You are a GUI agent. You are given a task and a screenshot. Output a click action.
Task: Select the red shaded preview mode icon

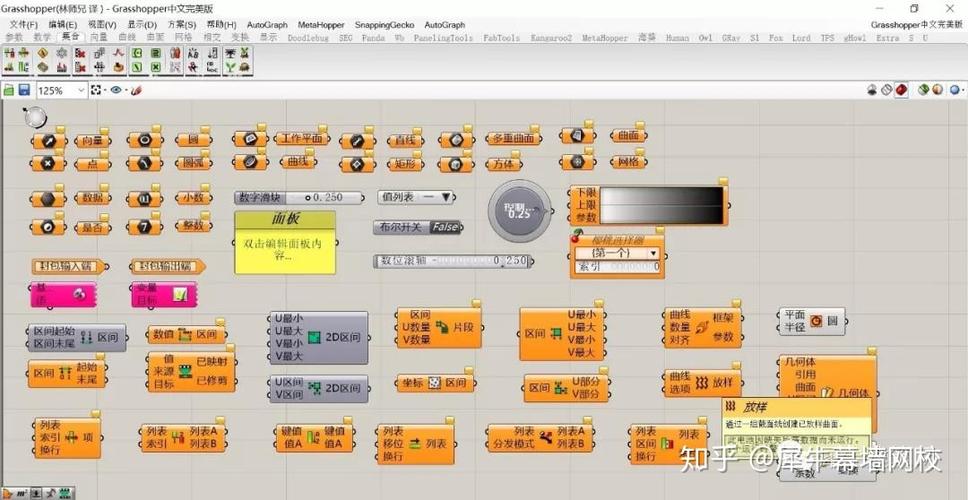901,90
